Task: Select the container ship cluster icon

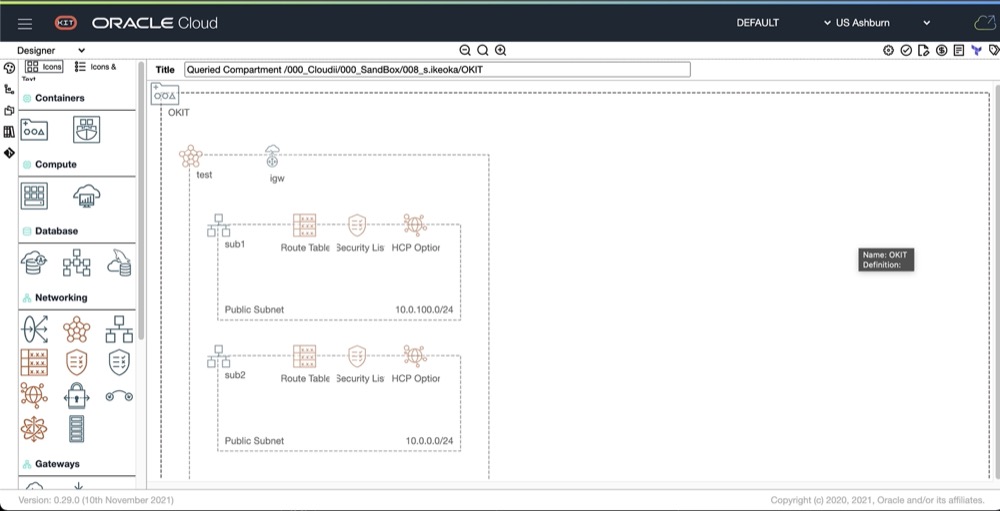Action: click(x=86, y=130)
